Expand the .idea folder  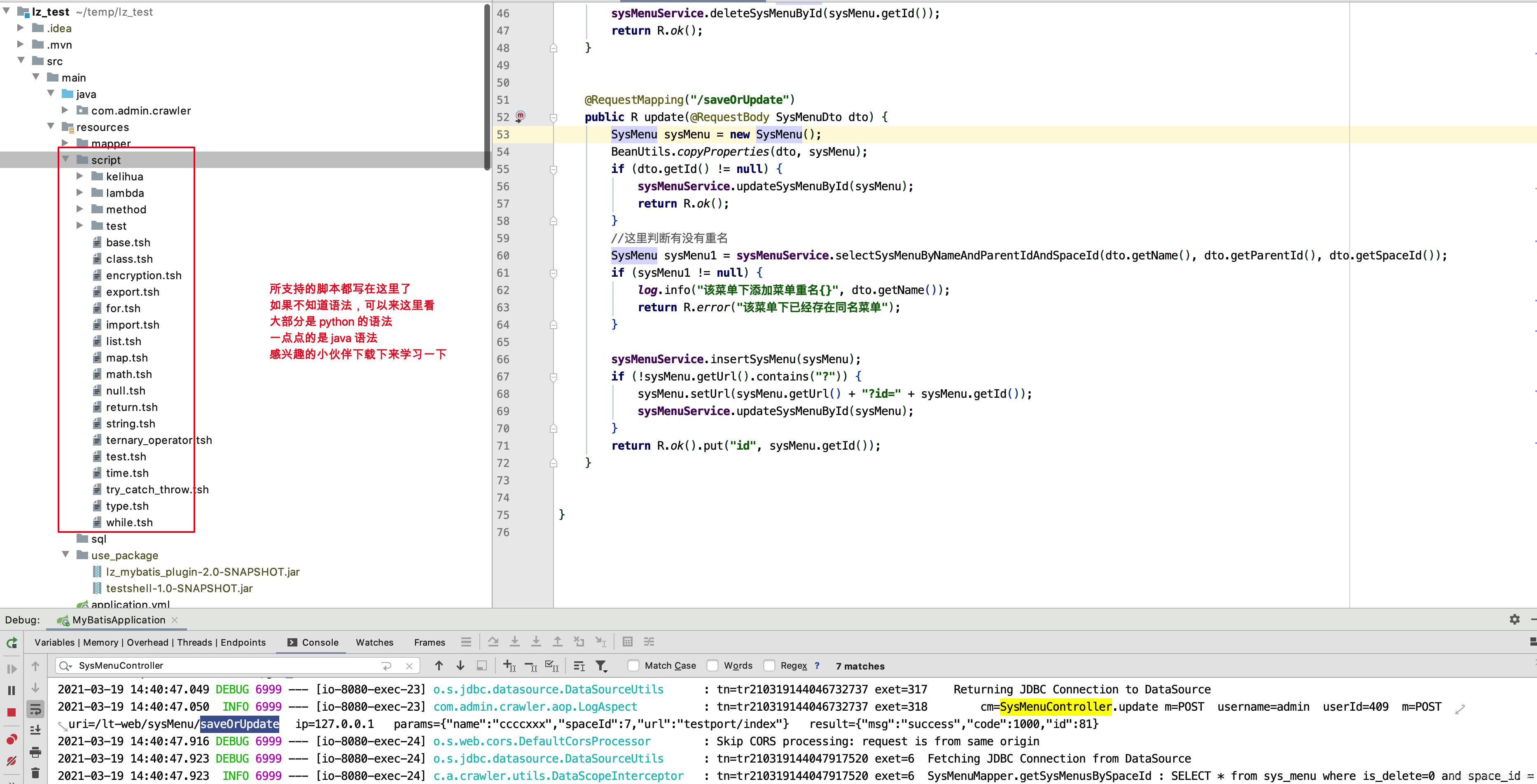(x=20, y=28)
